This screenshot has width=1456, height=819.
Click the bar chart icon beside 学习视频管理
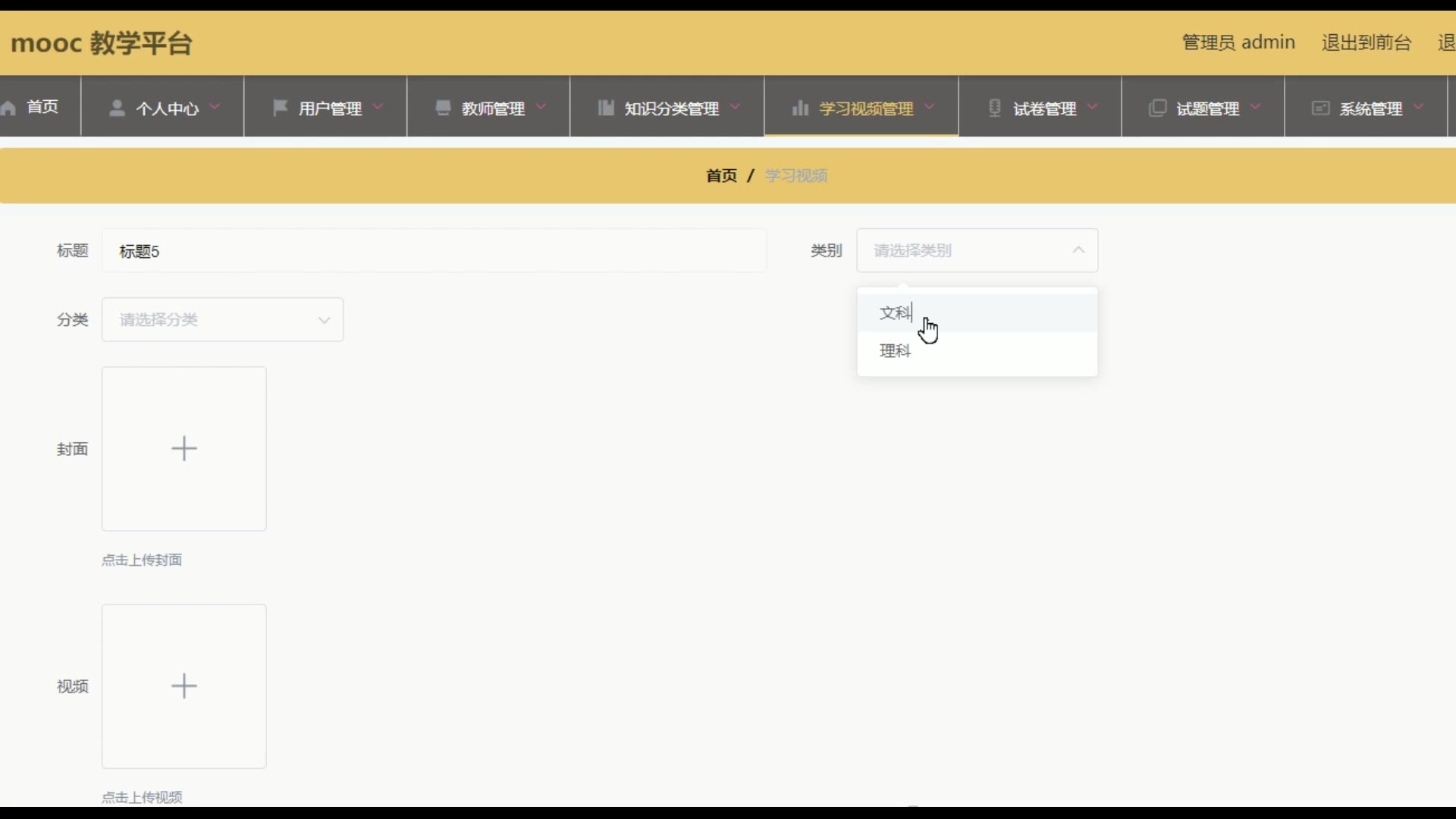[800, 108]
